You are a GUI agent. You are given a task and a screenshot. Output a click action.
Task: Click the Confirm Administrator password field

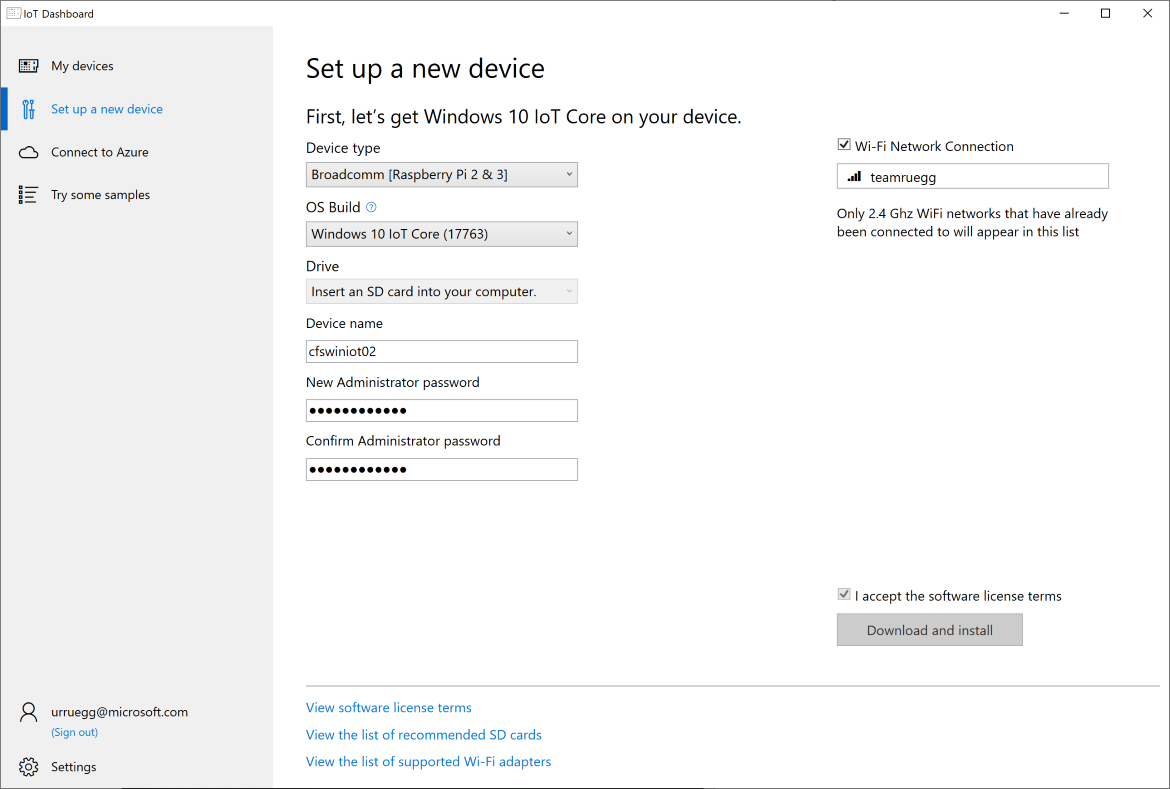click(442, 469)
